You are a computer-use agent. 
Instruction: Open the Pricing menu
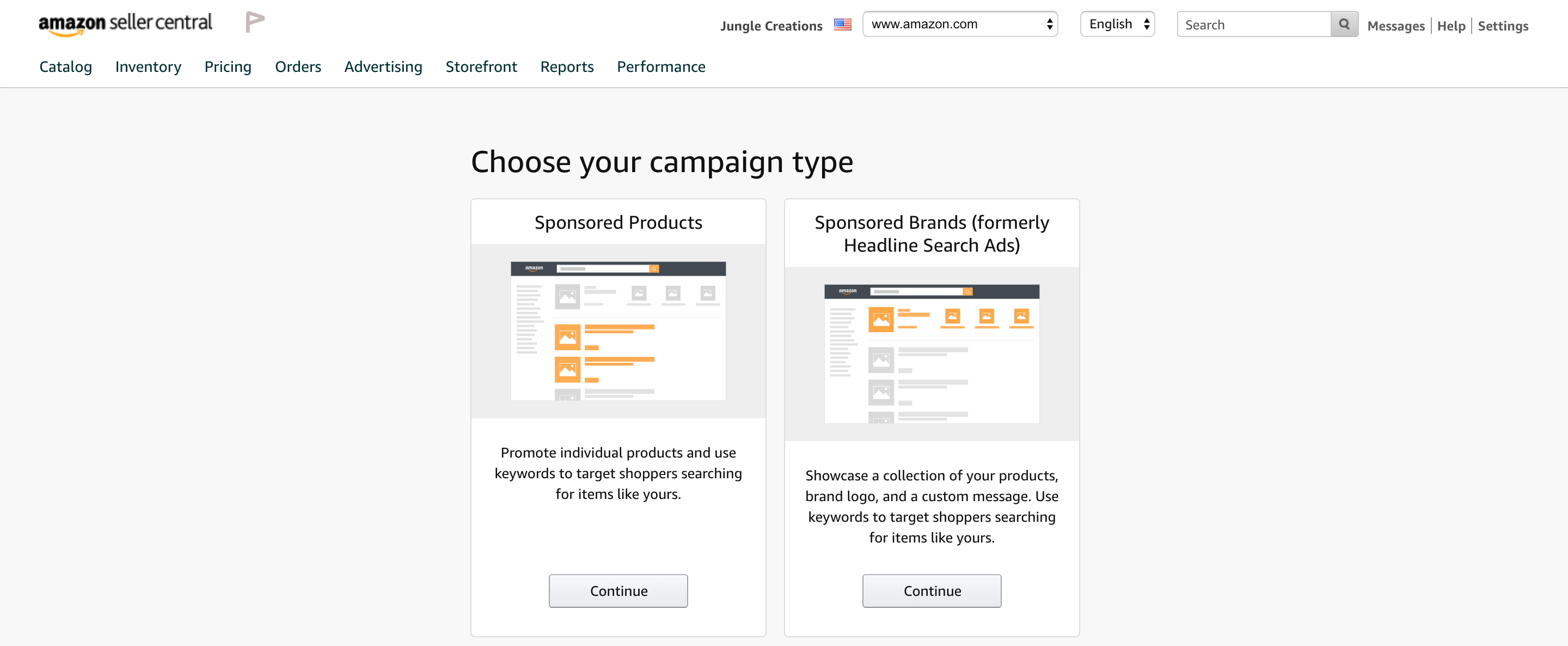[228, 67]
